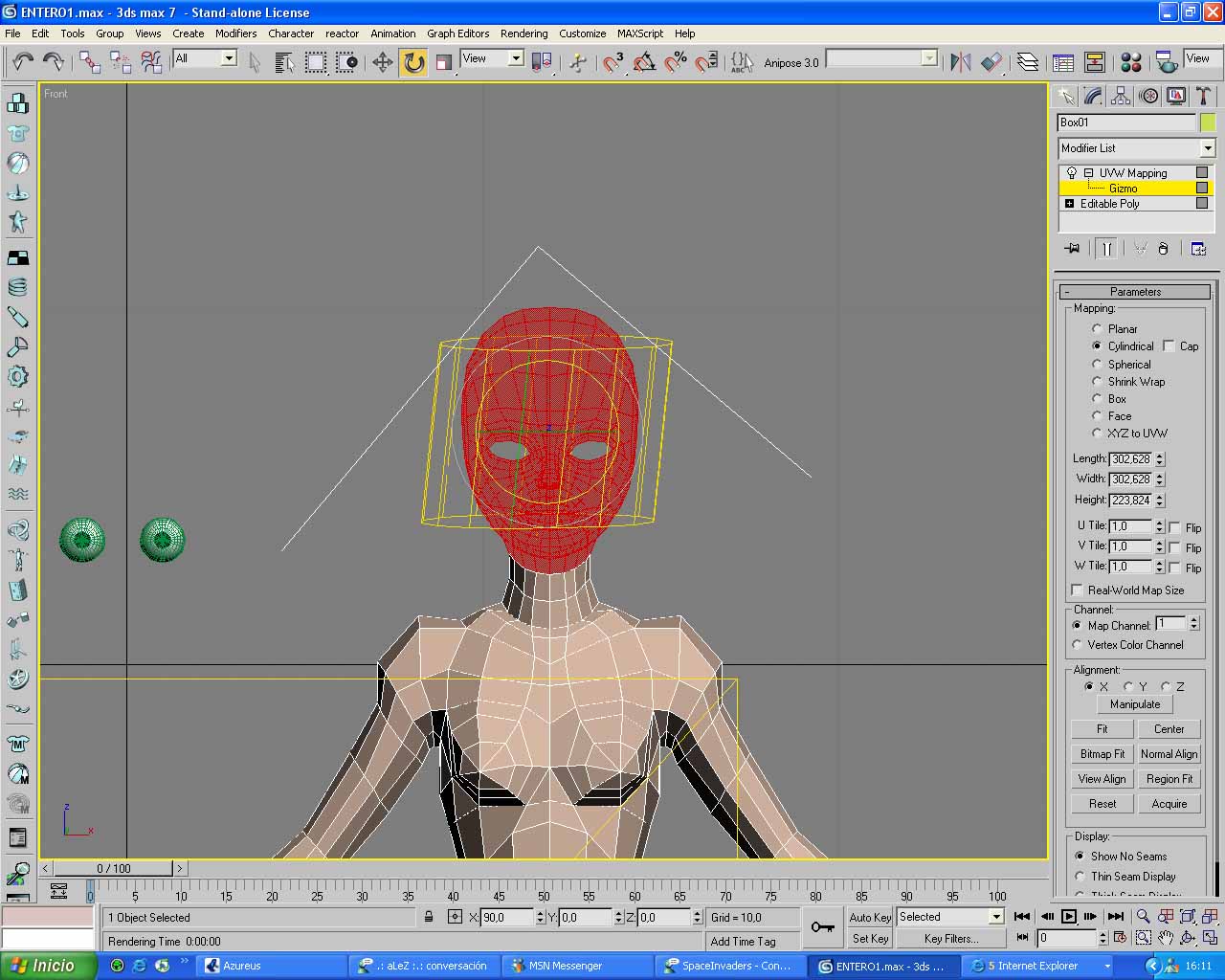
Task: Click the Fit alignment button
Action: coord(1102,729)
